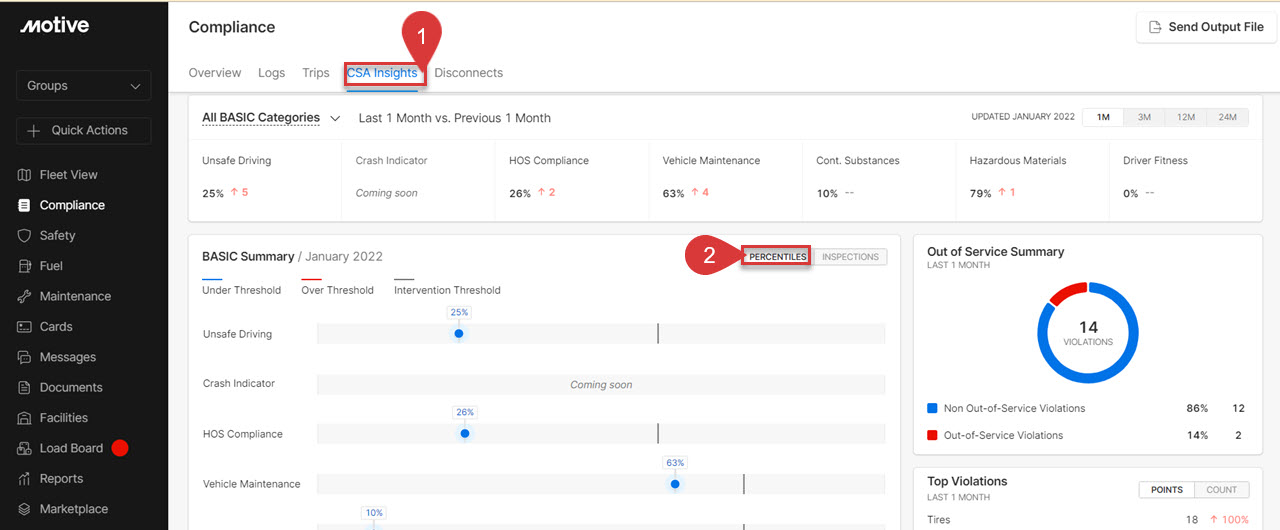Select the 1M time range
Viewport: 1280px width, 530px height.
coord(1103,117)
